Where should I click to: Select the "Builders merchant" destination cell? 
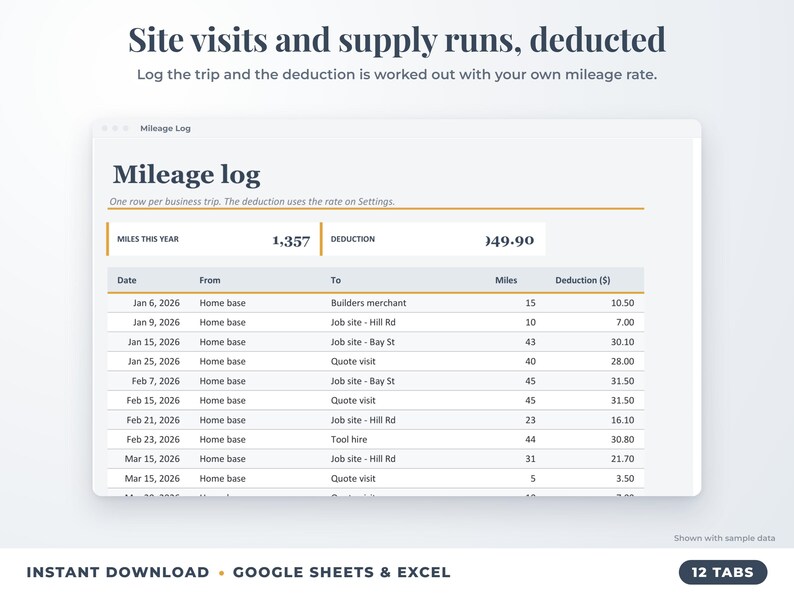[x=368, y=303]
